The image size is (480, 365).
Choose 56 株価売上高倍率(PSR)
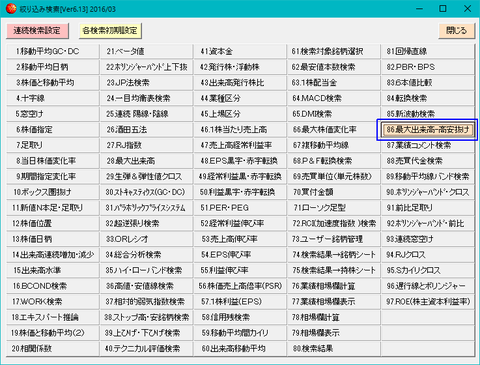click(240, 286)
